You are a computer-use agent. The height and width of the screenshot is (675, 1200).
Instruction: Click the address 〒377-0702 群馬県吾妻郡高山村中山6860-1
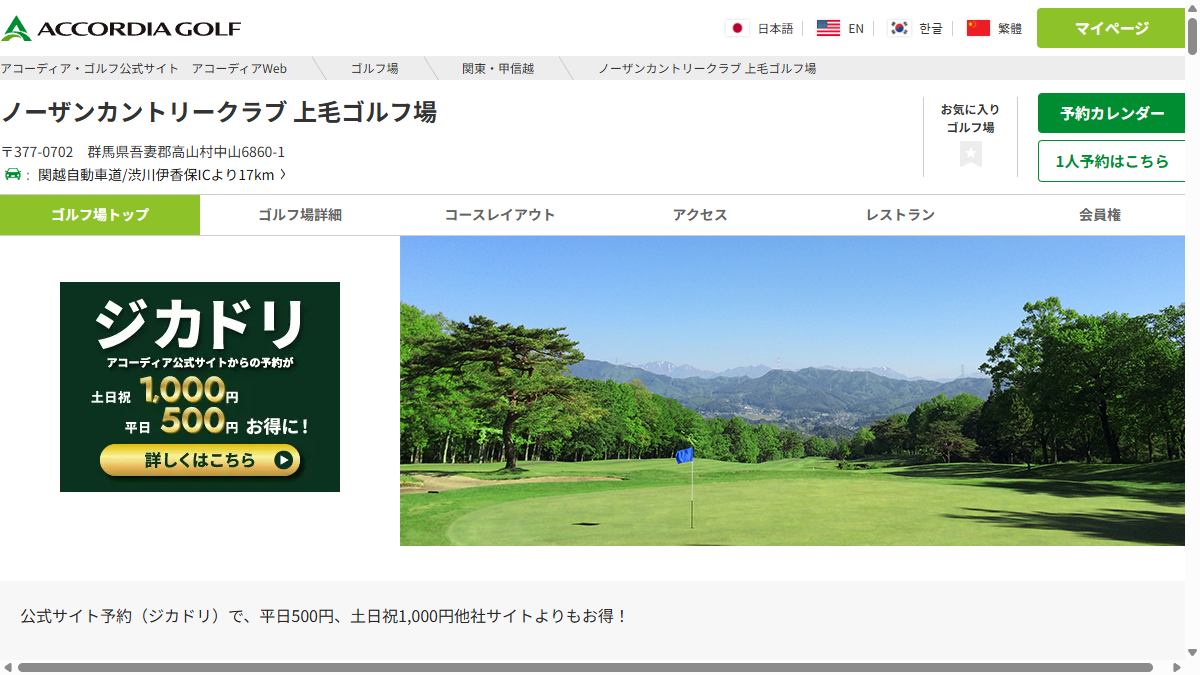click(x=143, y=152)
